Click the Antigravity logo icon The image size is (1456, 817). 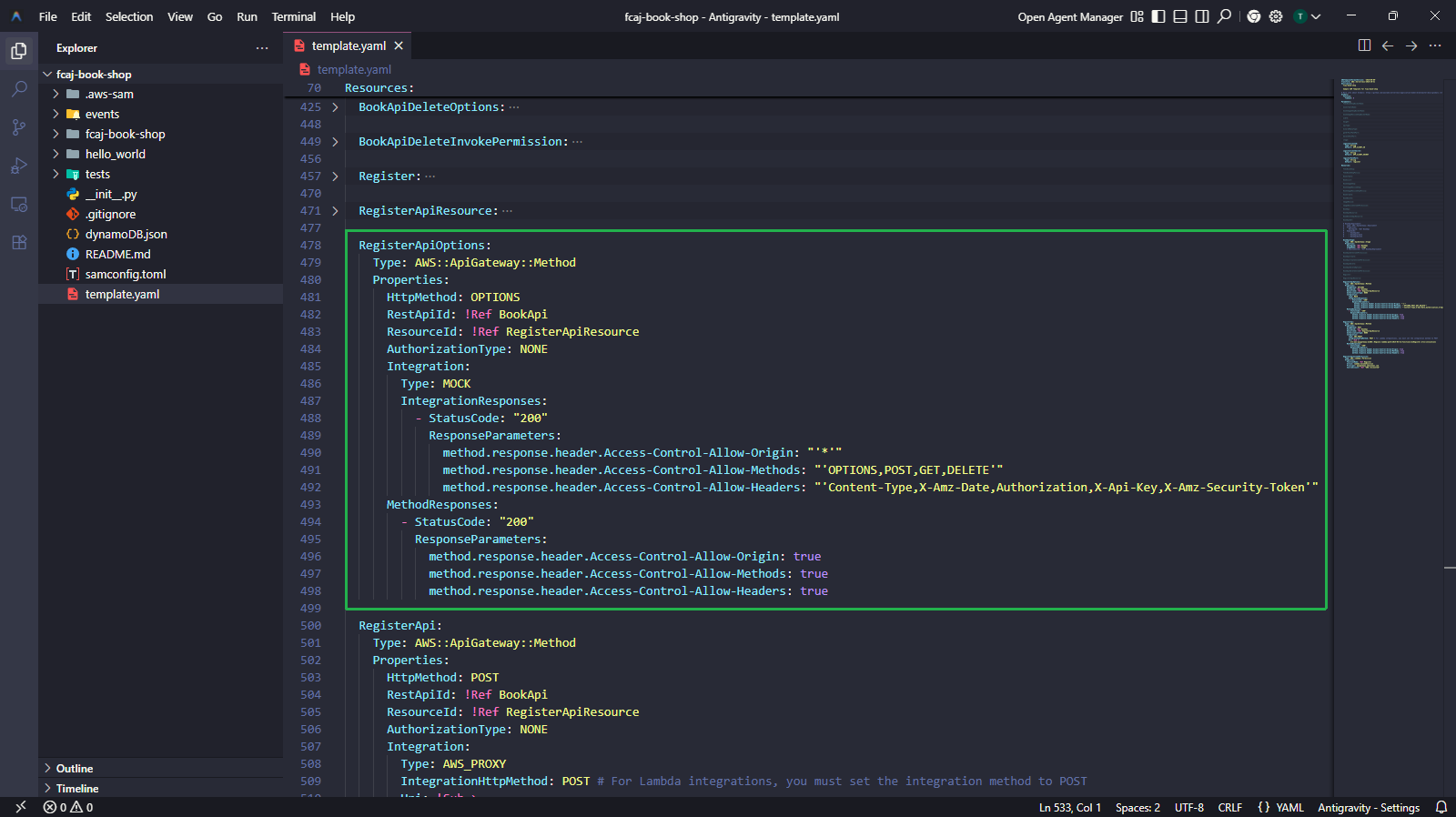point(16,16)
